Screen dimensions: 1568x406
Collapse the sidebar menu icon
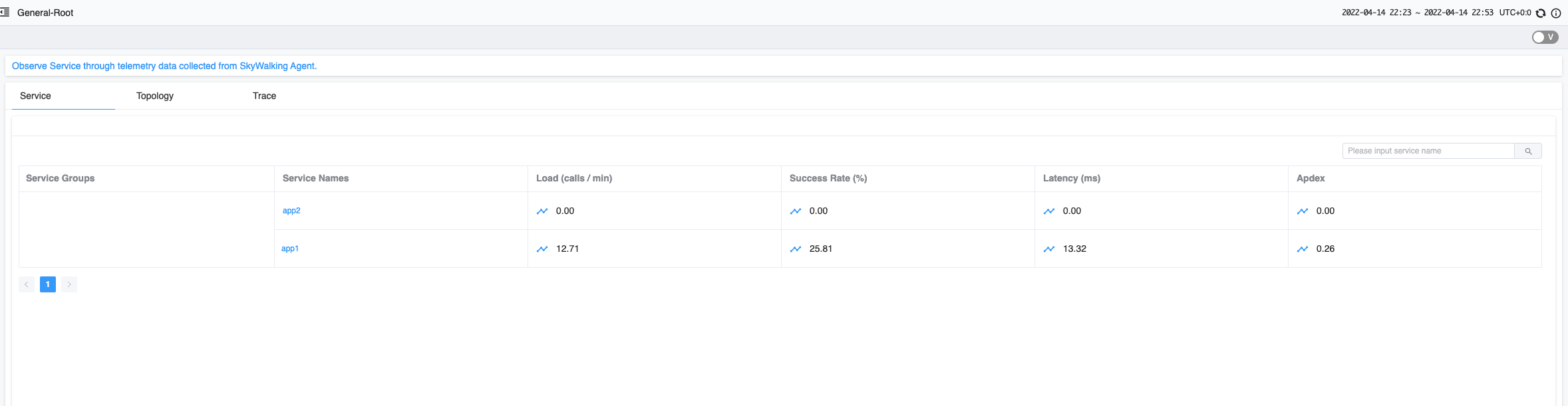[x=5, y=12]
